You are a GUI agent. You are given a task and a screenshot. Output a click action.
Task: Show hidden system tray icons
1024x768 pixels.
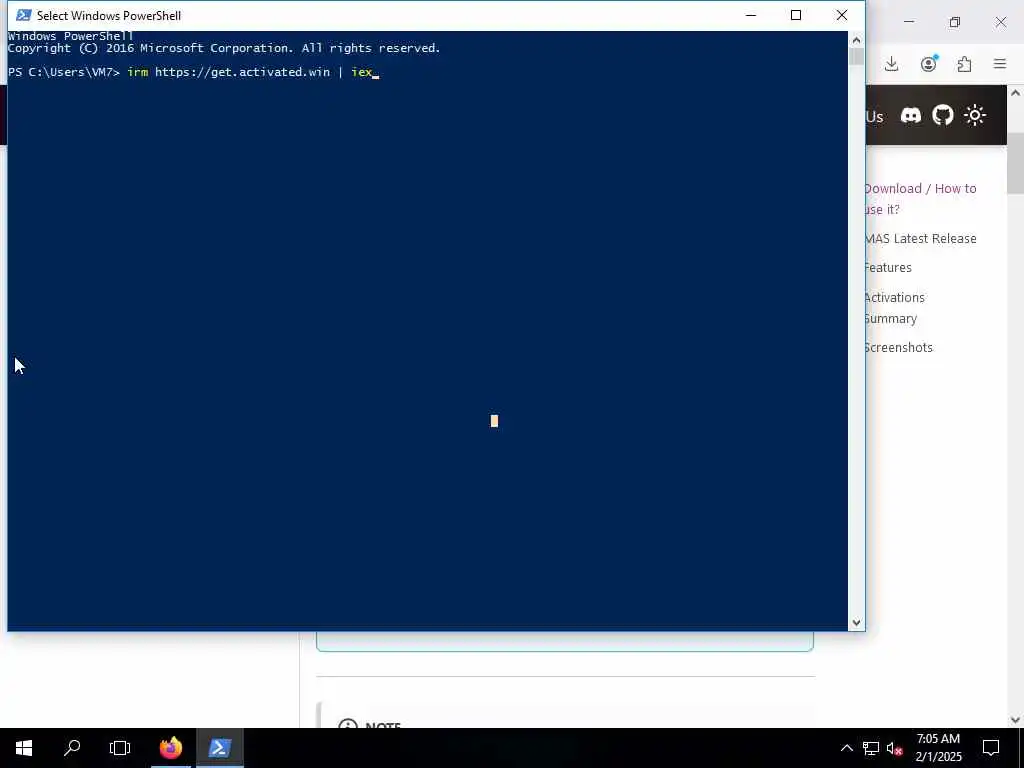click(x=846, y=748)
